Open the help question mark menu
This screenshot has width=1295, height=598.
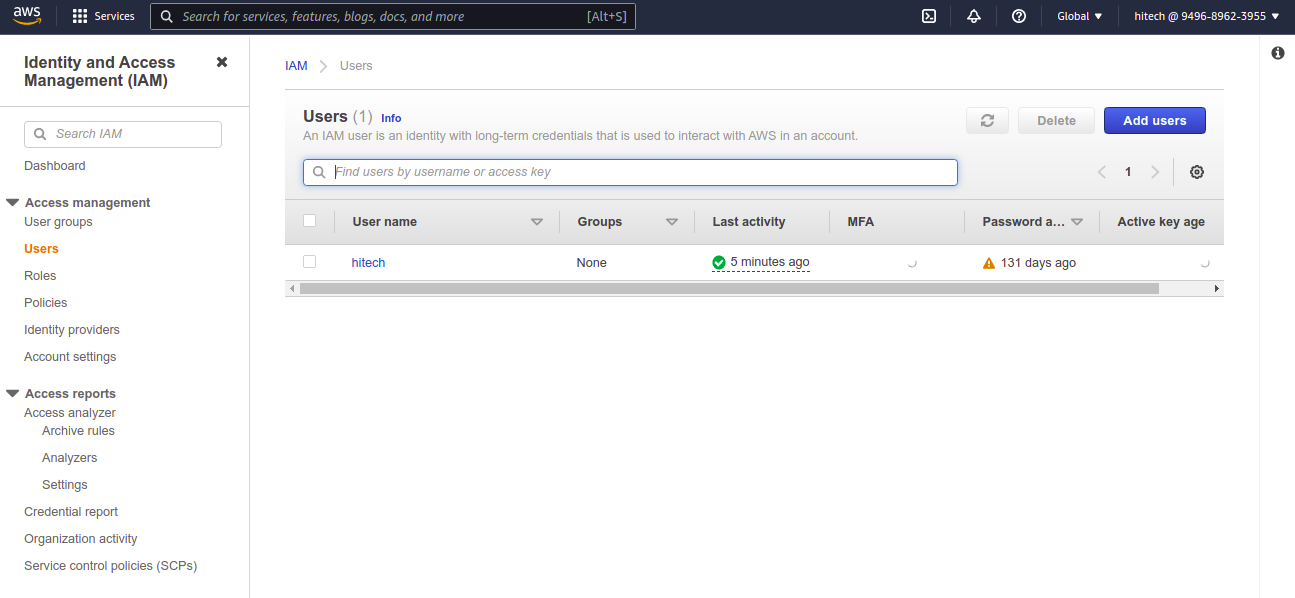click(x=1019, y=16)
